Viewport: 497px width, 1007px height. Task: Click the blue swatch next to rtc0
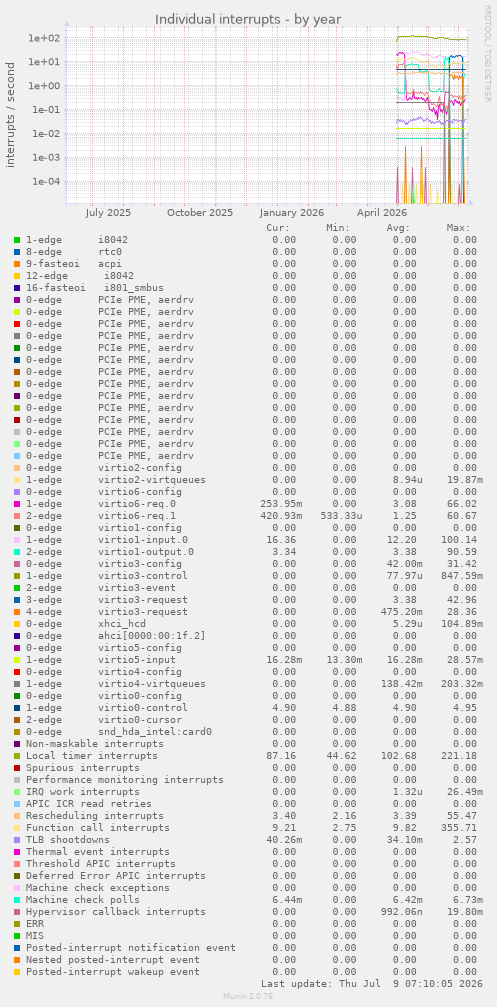[x=17, y=252]
